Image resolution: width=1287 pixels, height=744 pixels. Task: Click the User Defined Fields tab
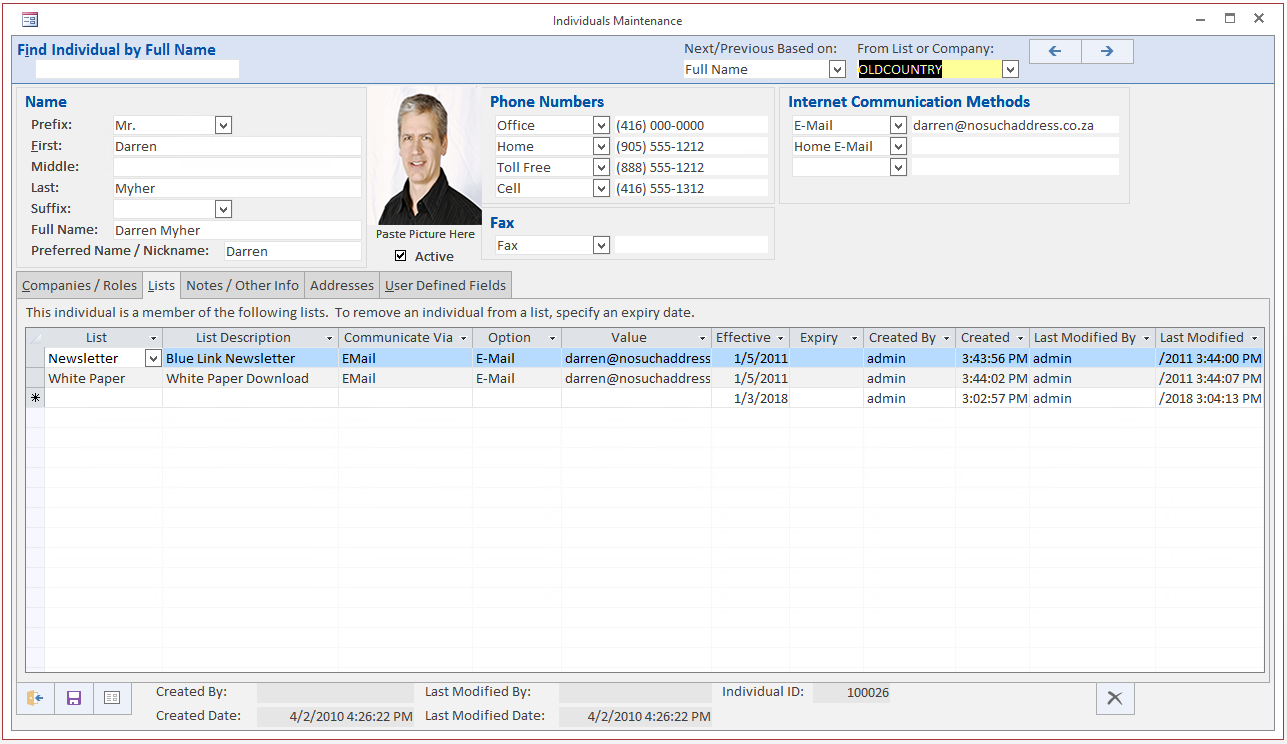click(x=445, y=285)
